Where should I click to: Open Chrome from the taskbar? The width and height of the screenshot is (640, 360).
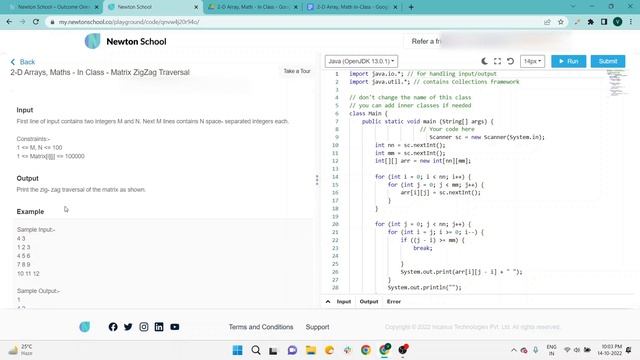(366, 350)
